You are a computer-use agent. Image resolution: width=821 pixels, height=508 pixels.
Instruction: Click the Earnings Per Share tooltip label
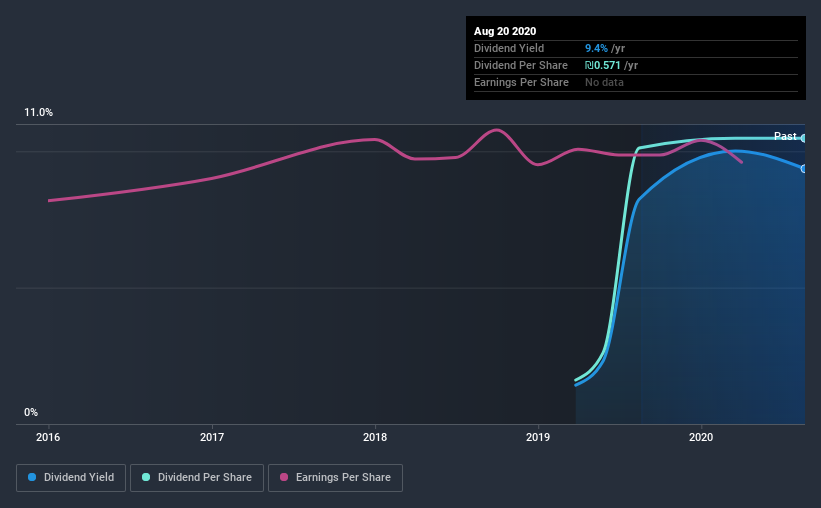[x=521, y=82]
